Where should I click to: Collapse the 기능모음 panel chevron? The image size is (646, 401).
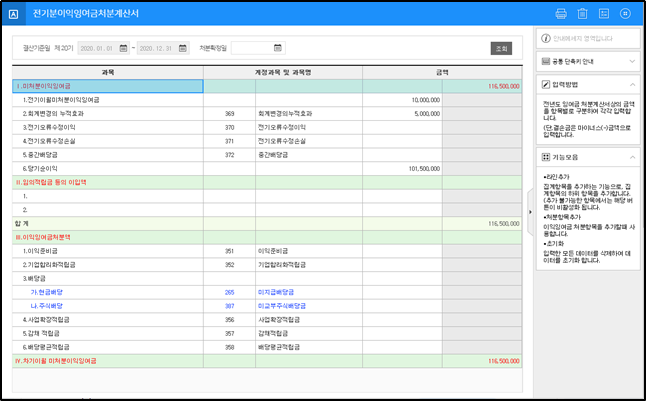(632, 157)
